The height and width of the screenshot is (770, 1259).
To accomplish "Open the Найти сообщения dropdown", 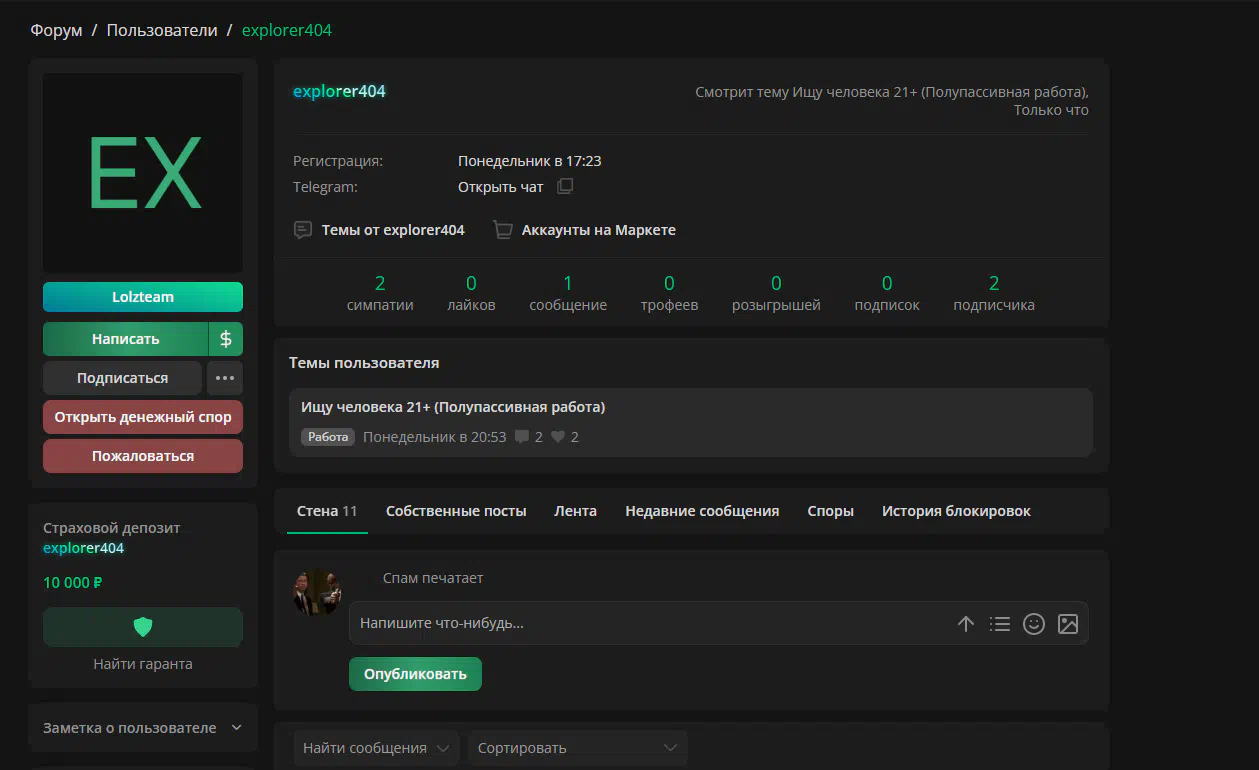I will point(376,748).
